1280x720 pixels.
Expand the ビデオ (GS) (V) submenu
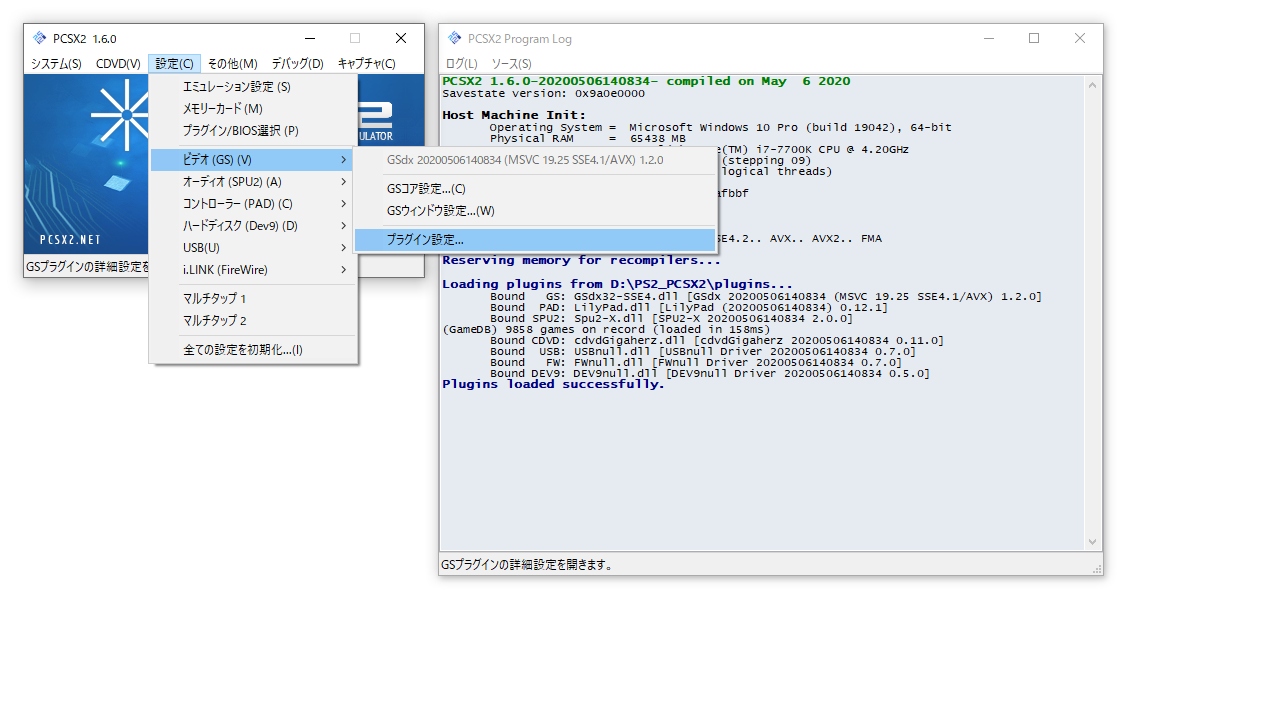tap(253, 160)
